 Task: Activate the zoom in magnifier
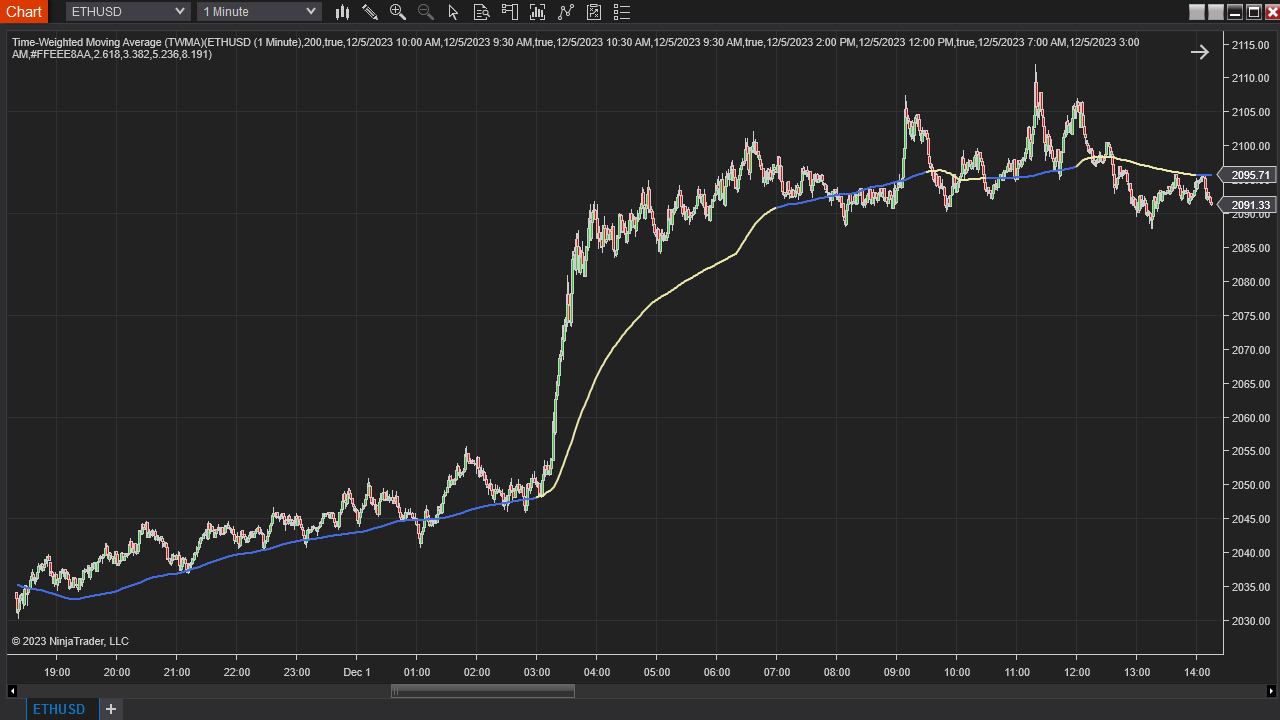pos(398,12)
